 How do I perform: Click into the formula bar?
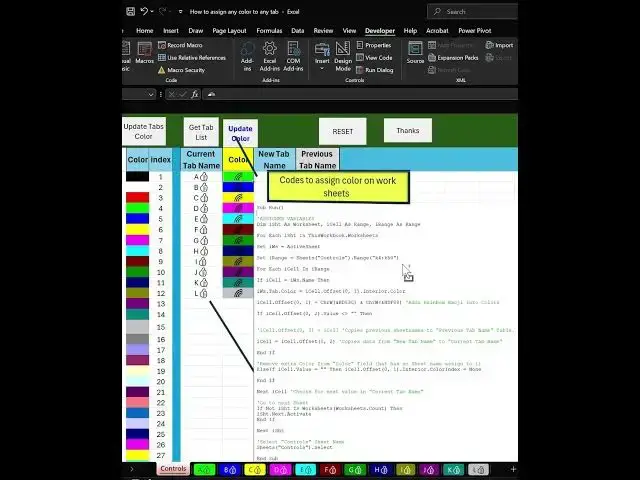click(x=360, y=94)
